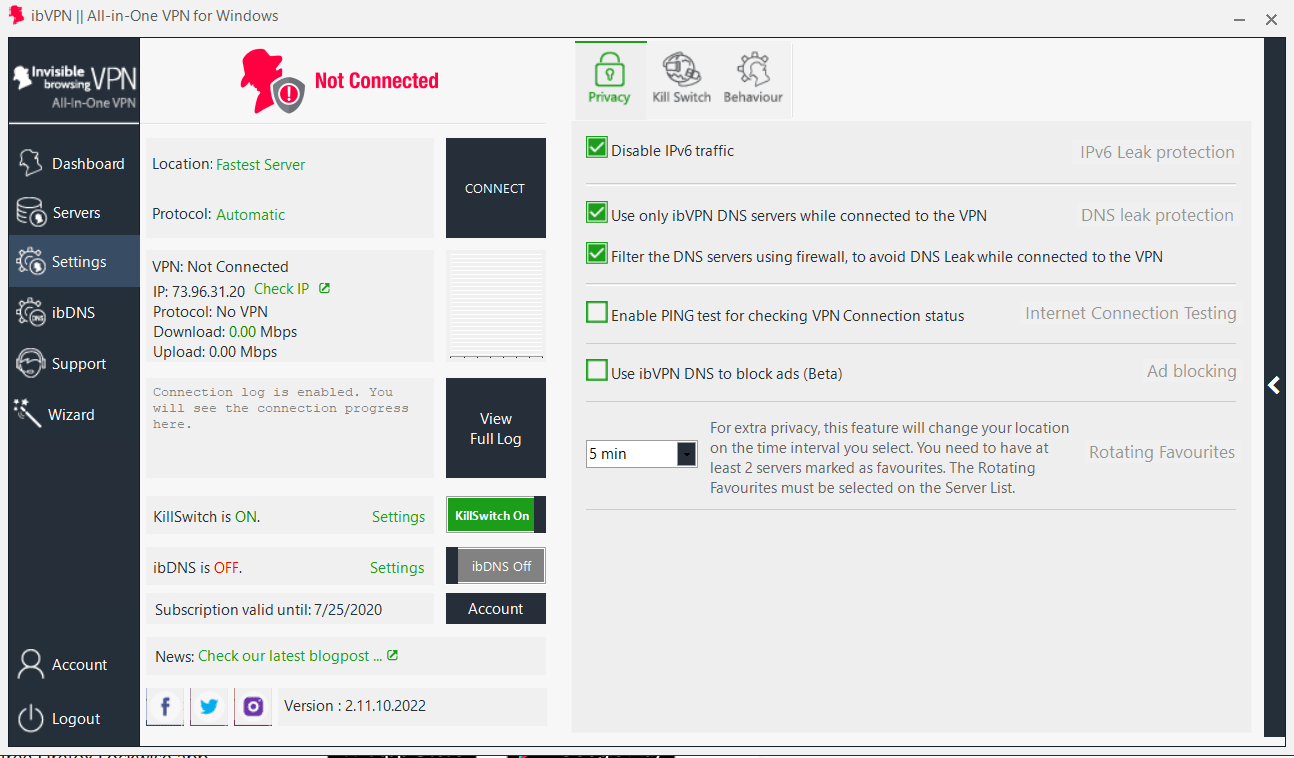Click Logout in the sidebar
This screenshot has width=1294, height=758.
(74, 718)
